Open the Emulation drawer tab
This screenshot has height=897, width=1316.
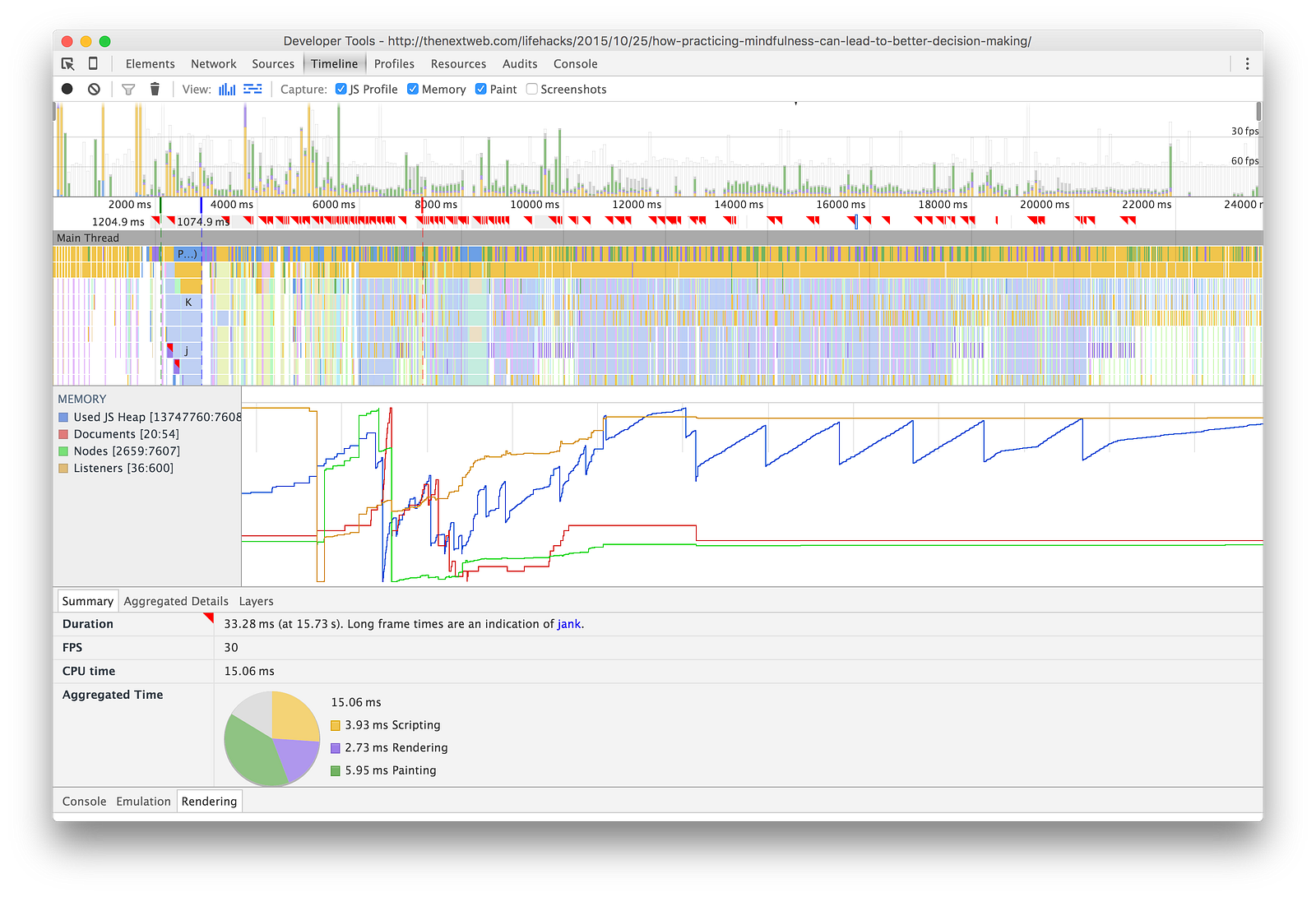pos(143,802)
